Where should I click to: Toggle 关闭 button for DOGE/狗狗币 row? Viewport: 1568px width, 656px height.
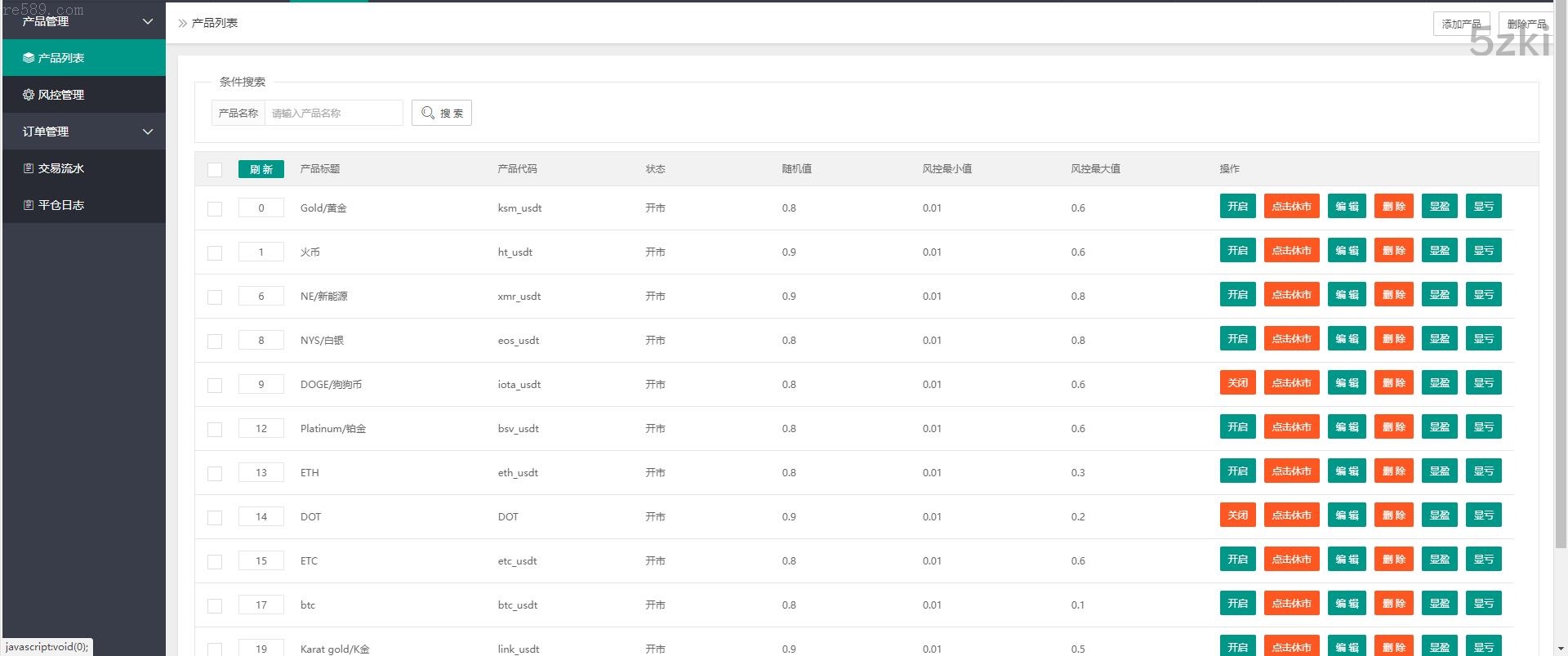[x=1237, y=383]
